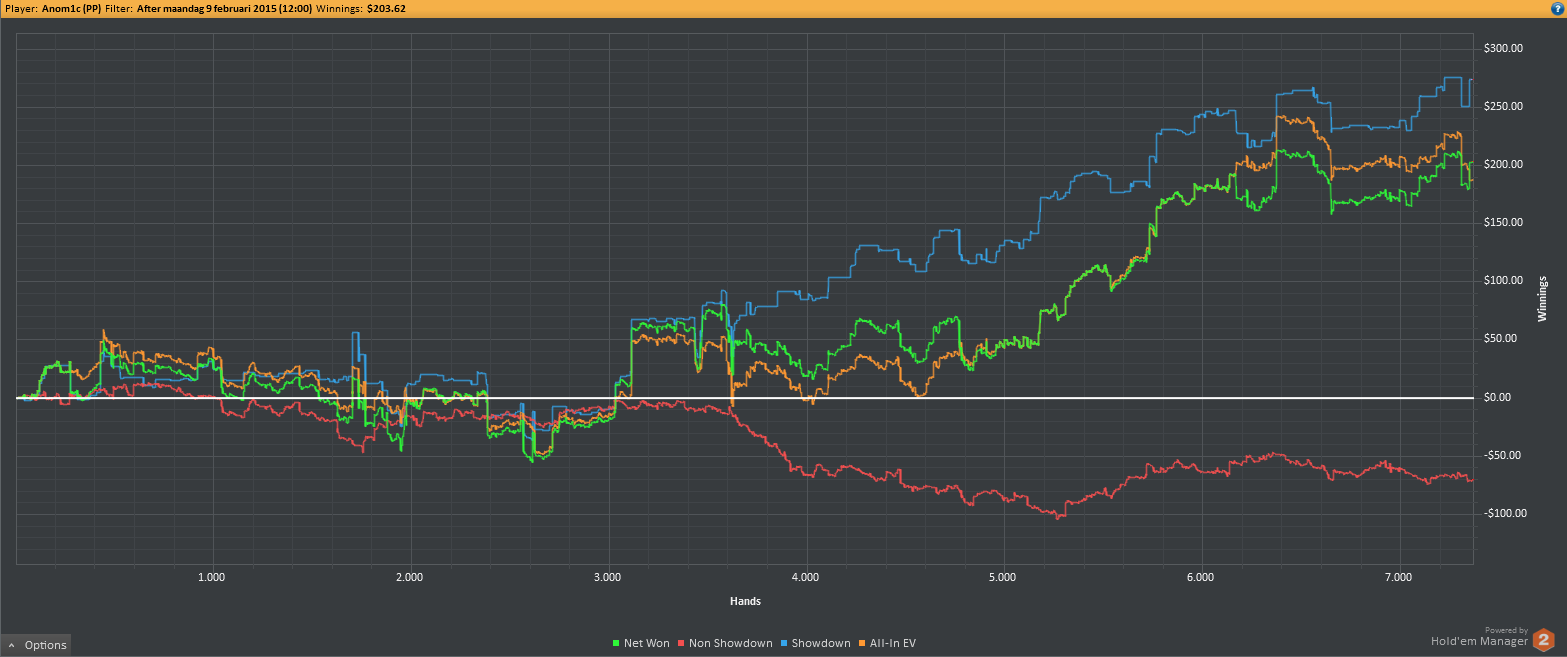This screenshot has width=1567, height=657.
Task: Toggle the Net Won legend series
Action: (x=640, y=643)
